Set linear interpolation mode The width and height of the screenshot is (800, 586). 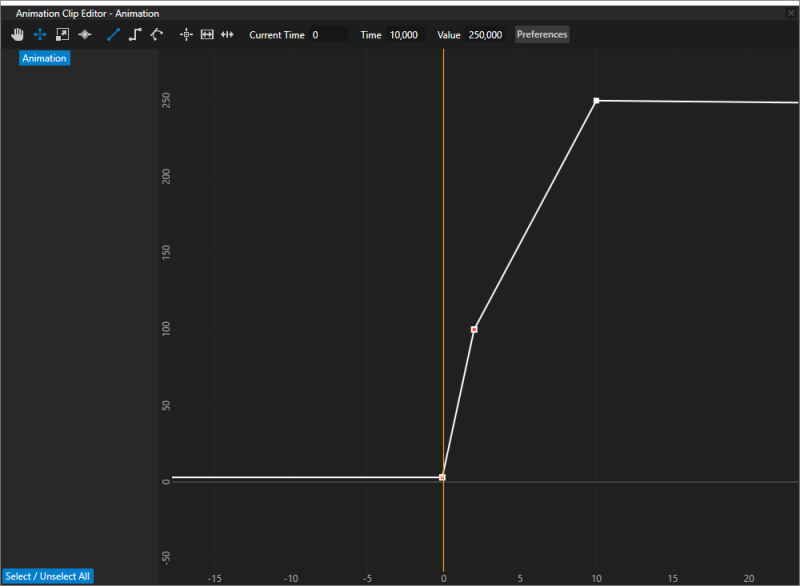point(113,34)
